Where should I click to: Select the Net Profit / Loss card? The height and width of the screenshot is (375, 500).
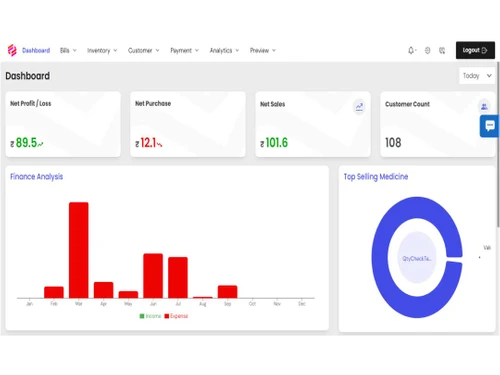(63, 124)
